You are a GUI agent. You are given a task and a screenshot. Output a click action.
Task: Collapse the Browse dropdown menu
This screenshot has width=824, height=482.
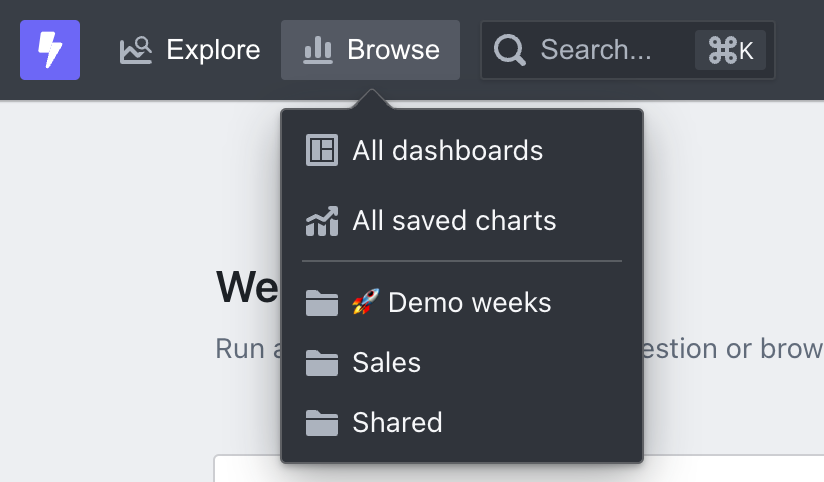click(370, 50)
